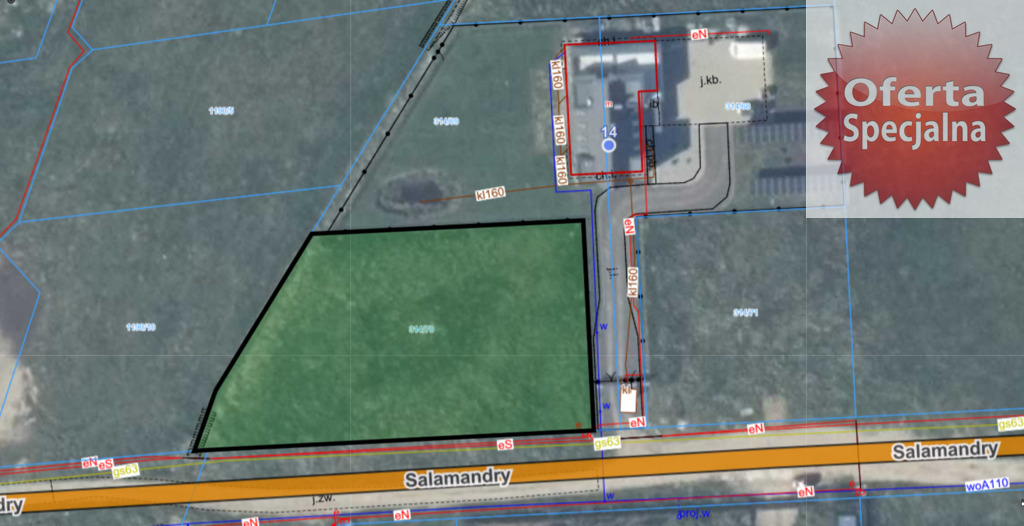Click the Salamandry street label in the center
1024x526 pixels.
tap(458, 479)
